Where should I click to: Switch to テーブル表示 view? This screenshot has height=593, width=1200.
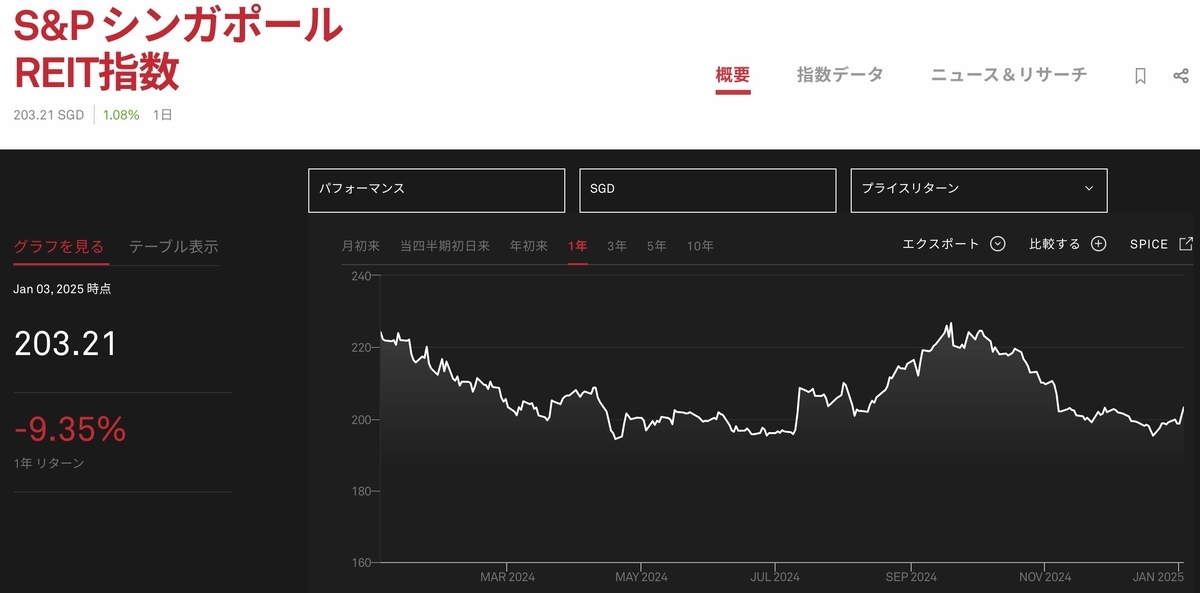point(173,247)
